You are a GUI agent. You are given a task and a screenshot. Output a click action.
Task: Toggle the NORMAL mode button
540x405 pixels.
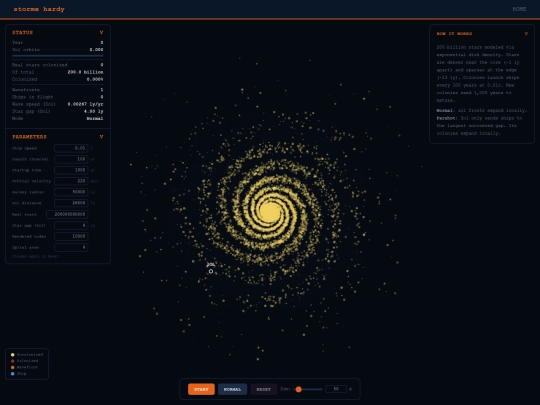232,389
